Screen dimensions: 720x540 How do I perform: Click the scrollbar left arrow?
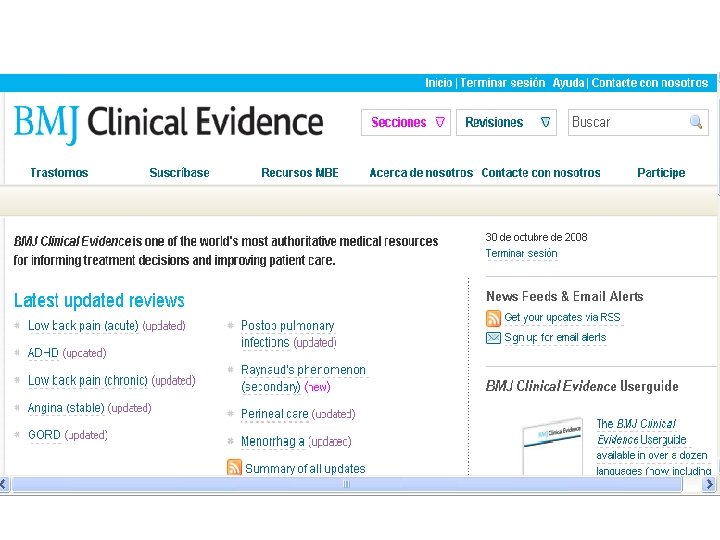click(x=4, y=484)
